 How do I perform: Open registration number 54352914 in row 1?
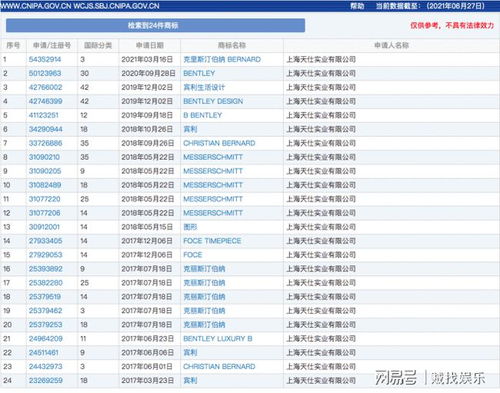(45, 59)
